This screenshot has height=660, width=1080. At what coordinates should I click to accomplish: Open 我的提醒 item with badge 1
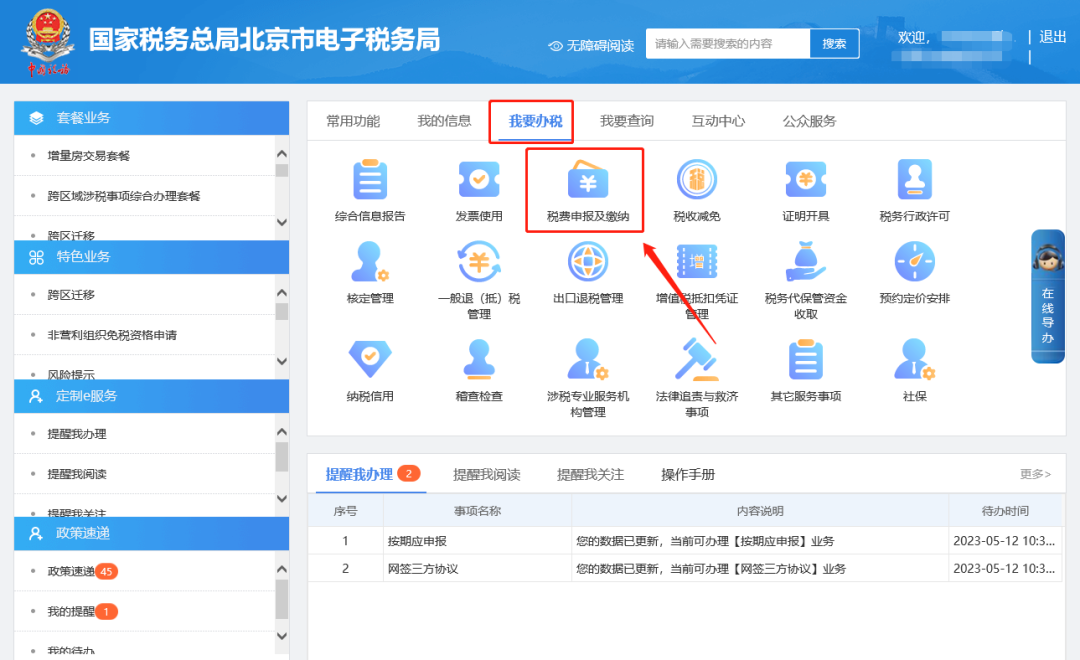point(82,611)
